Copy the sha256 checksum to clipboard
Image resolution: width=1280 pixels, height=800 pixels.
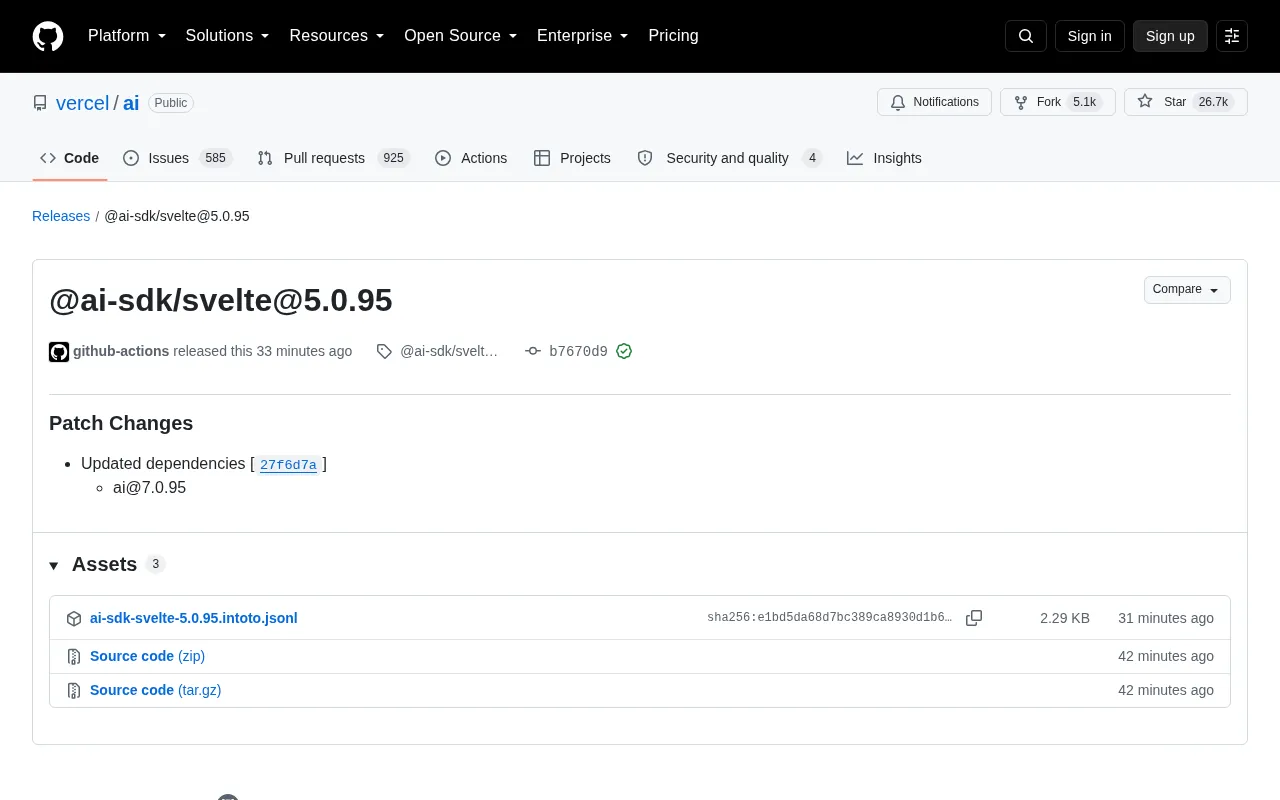(974, 618)
